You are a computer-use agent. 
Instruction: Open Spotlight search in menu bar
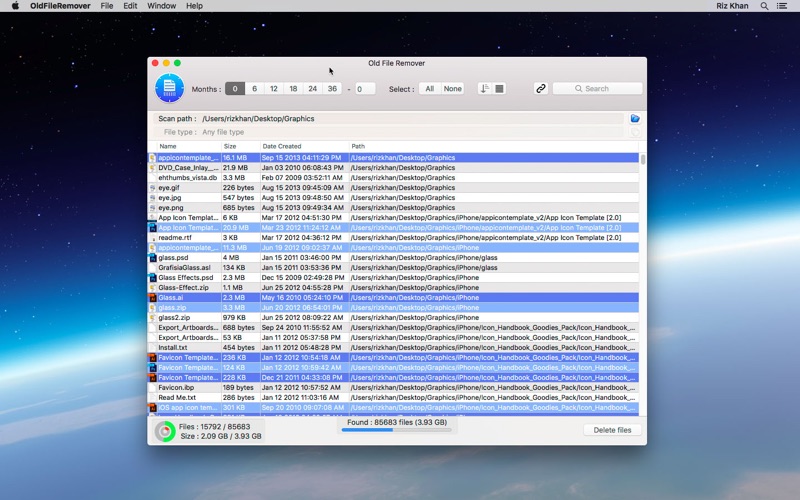tap(764, 6)
